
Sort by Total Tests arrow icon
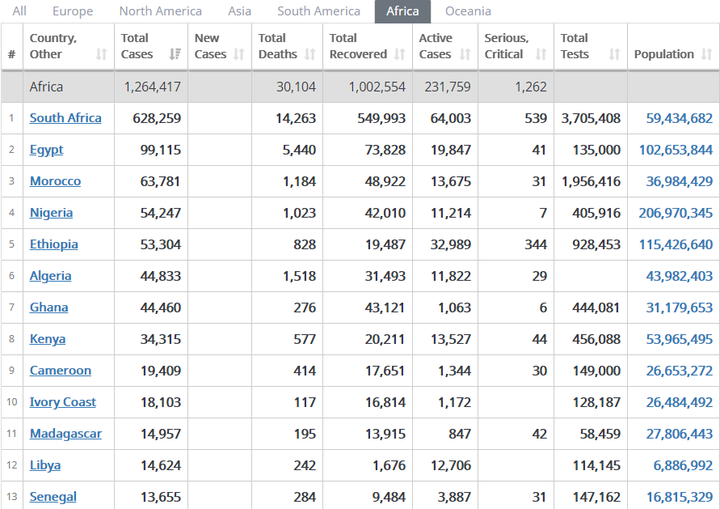tap(614, 55)
